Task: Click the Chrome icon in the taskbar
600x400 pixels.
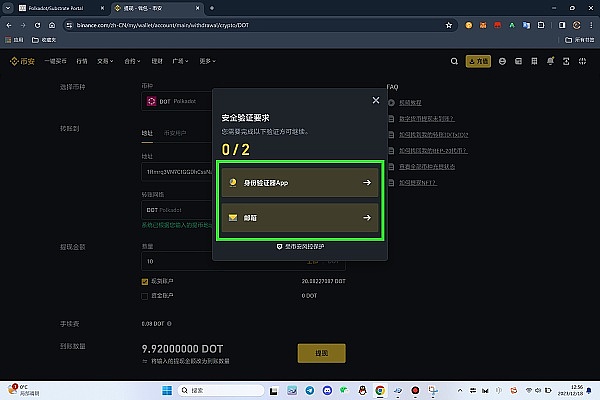Action: (x=380, y=390)
